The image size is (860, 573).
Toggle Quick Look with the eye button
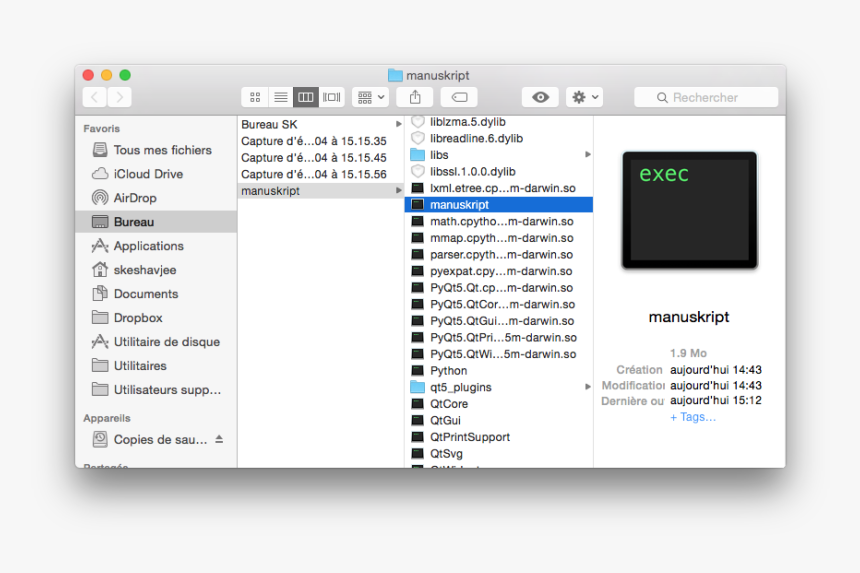tap(540, 97)
